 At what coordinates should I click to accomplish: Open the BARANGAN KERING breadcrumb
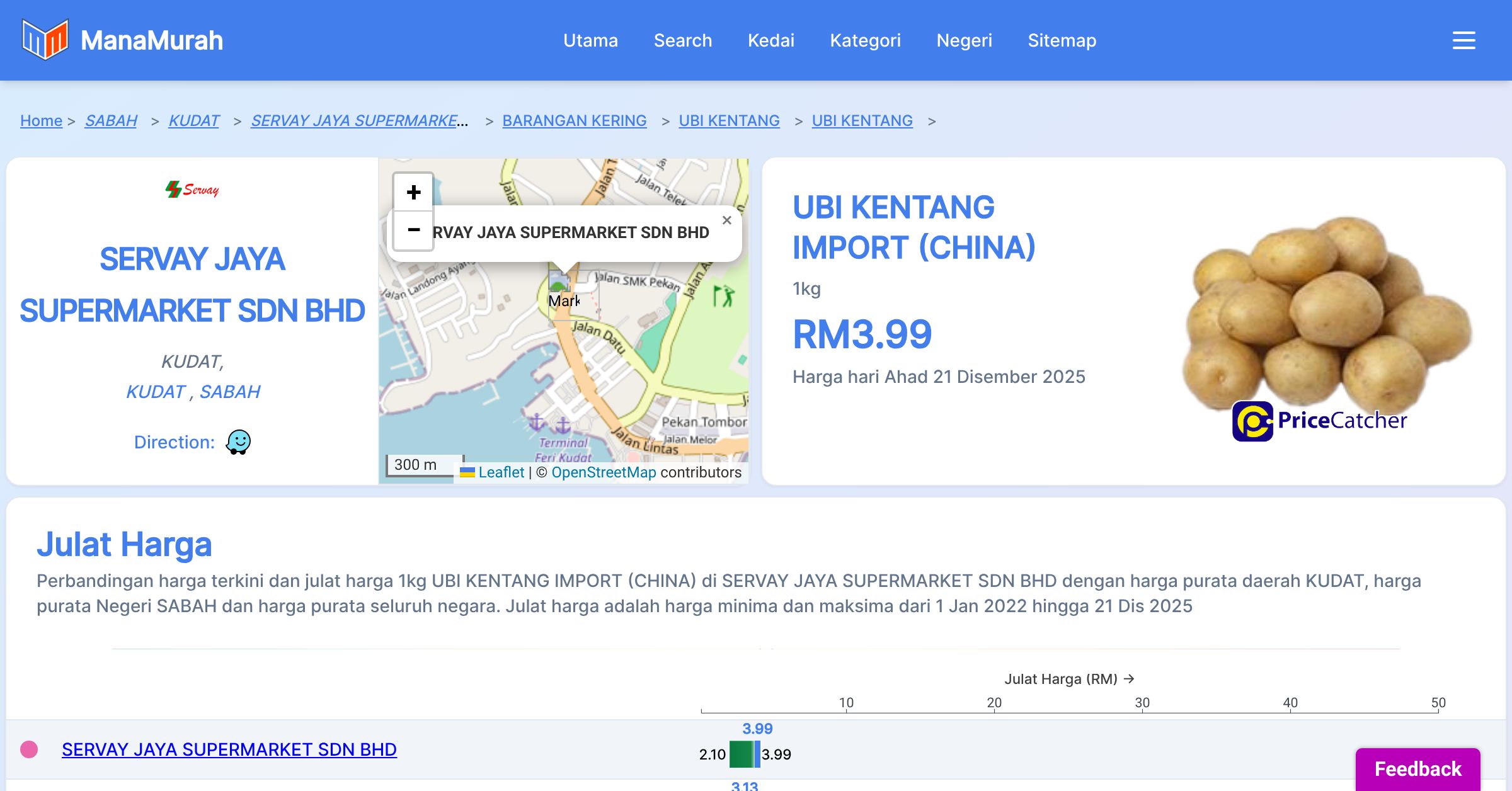coord(574,120)
